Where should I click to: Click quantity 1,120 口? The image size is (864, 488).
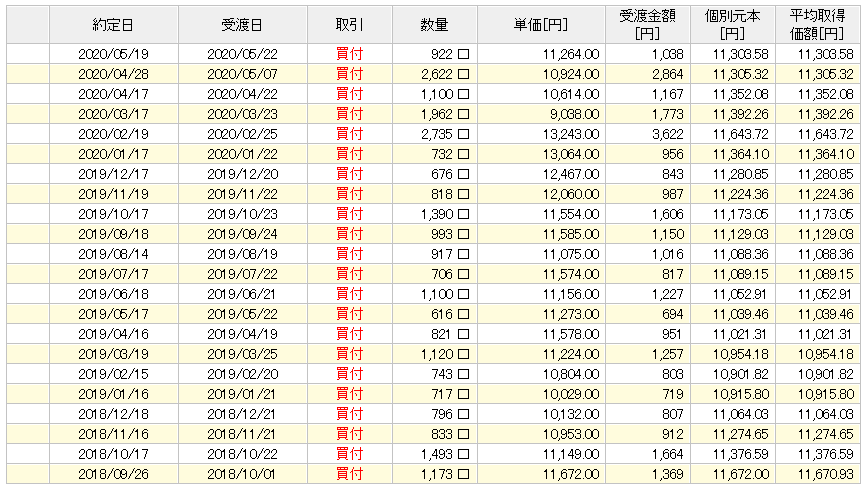(445, 354)
